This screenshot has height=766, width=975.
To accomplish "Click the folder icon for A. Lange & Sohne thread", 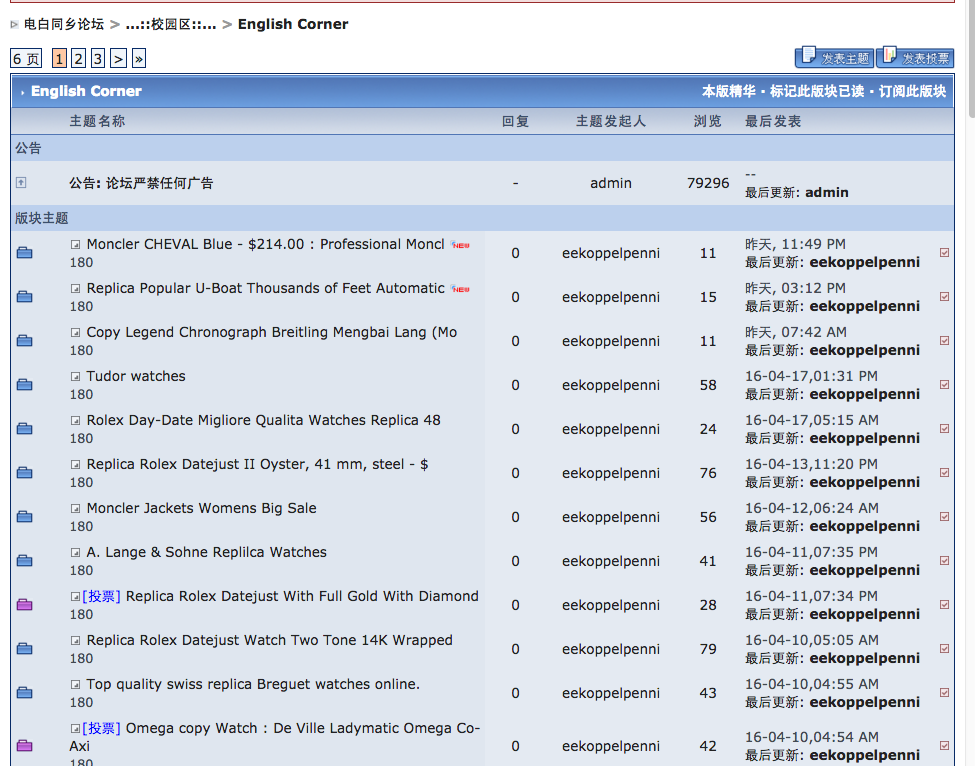I will coord(25,561).
